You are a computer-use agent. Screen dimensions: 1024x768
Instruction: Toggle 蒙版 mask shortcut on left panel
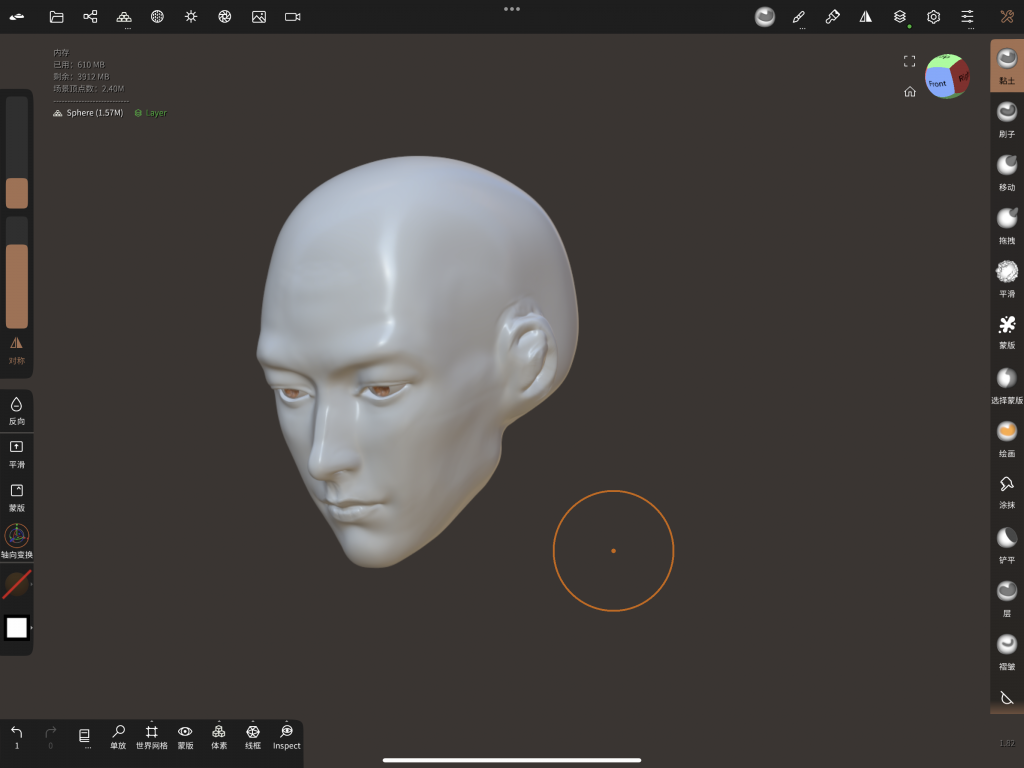pyautogui.click(x=16, y=498)
